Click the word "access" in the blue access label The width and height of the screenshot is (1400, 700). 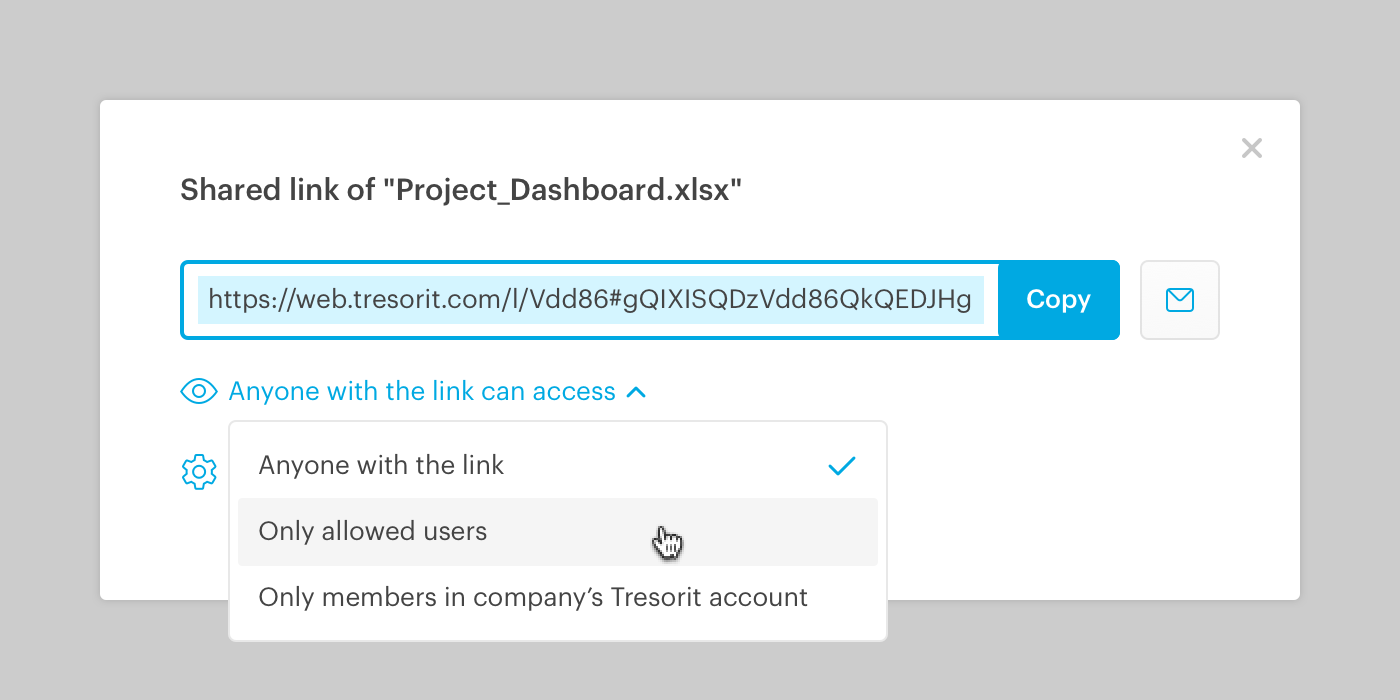[x=572, y=392]
